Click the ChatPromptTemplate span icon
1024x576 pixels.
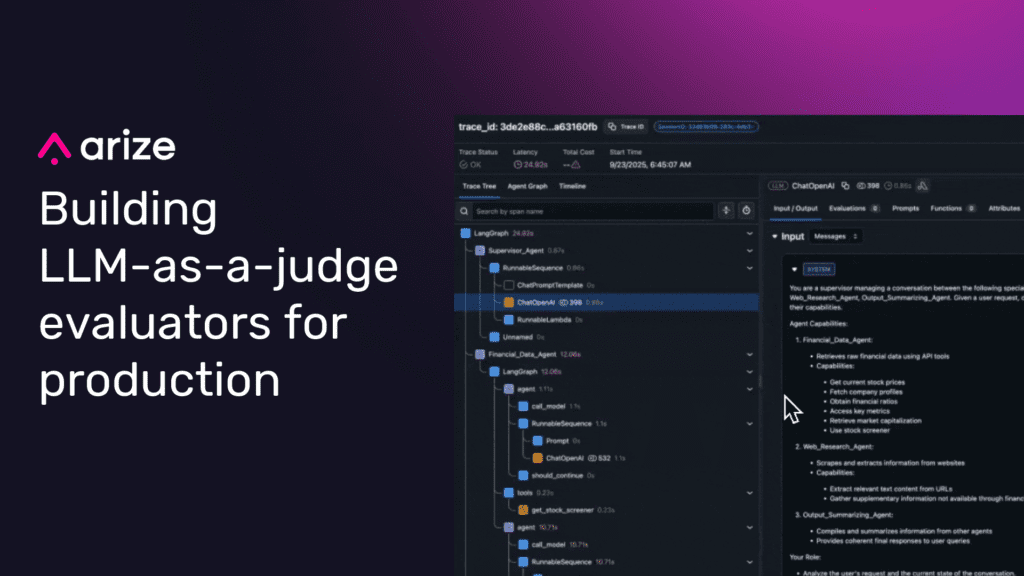click(509, 285)
